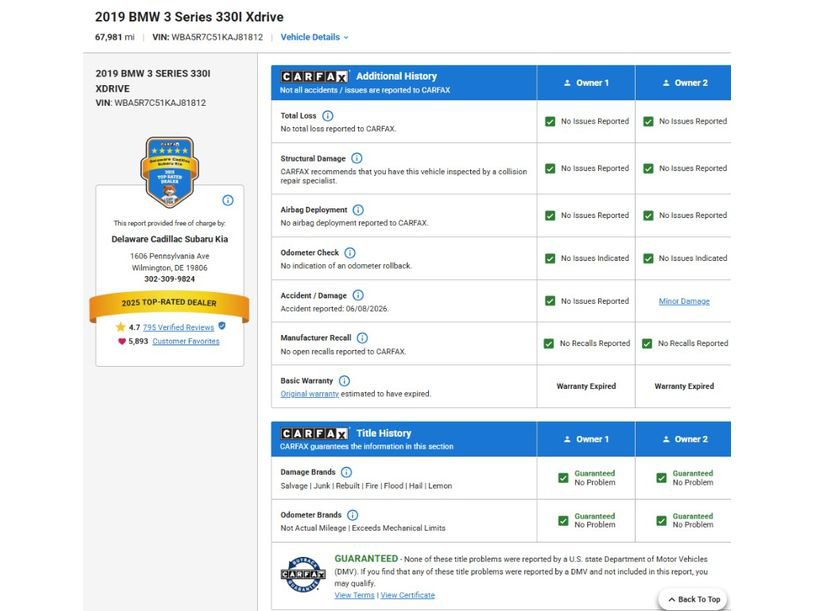Viewport: 815px width, 611px height.
Task: Click the 67,981 mi mileage text
Action: point(114,37)
